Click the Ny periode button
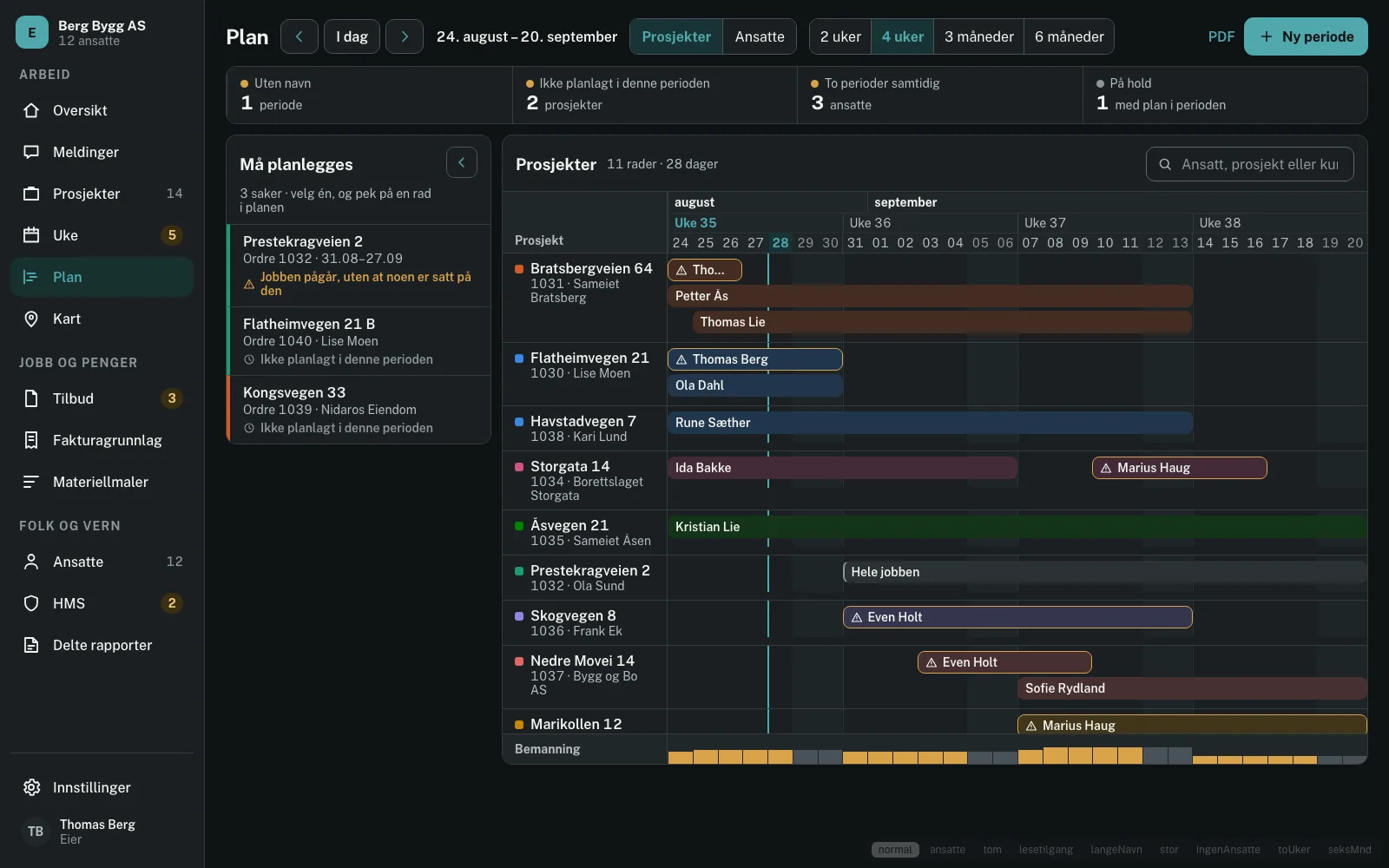 (x=1306, y=36)
